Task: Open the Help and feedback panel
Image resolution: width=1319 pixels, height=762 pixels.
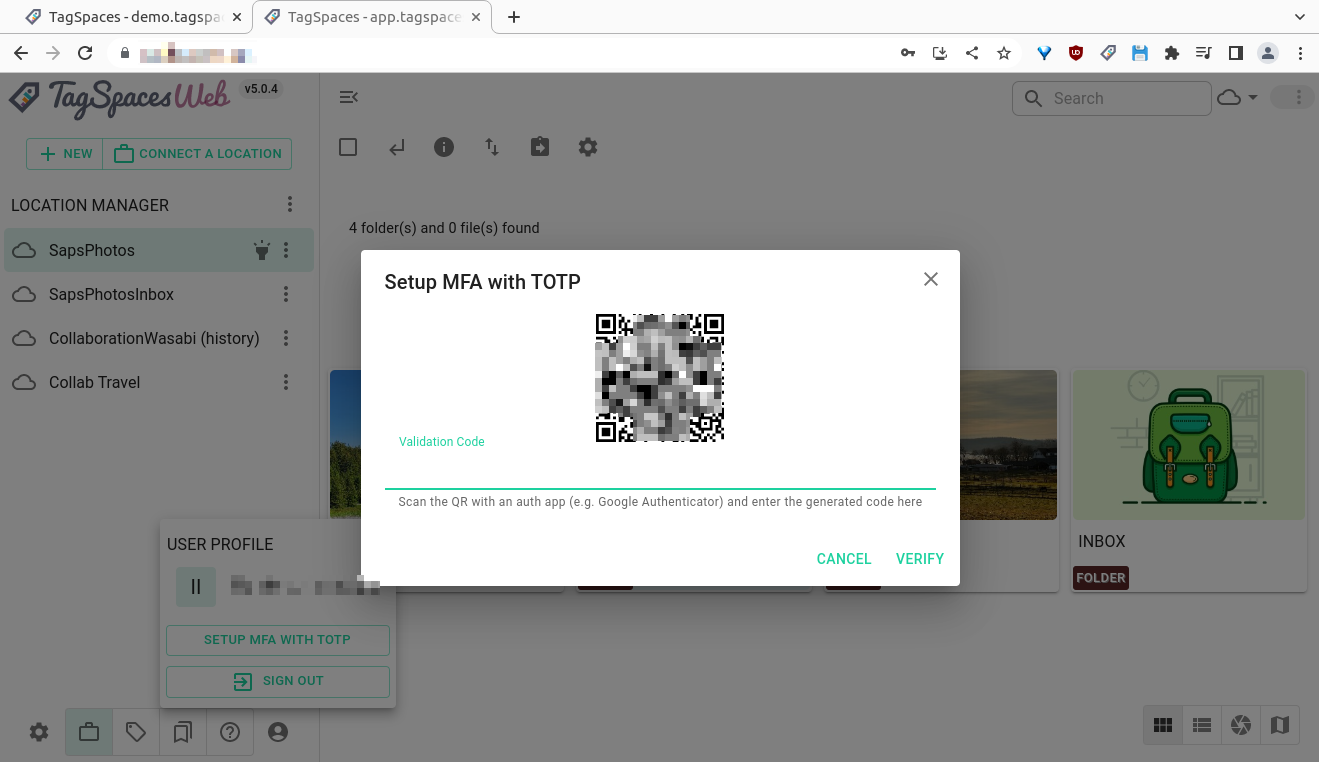Action: (x=230, y=732)
